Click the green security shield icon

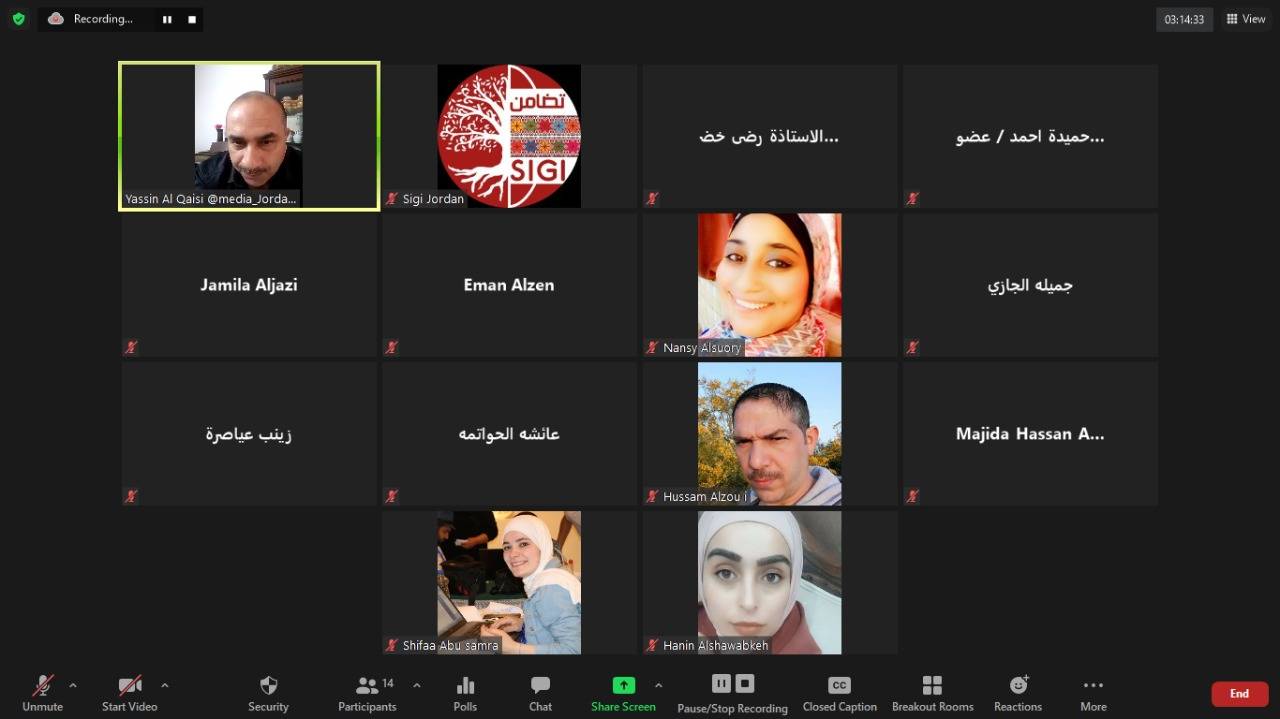click(x=18, y=18)
